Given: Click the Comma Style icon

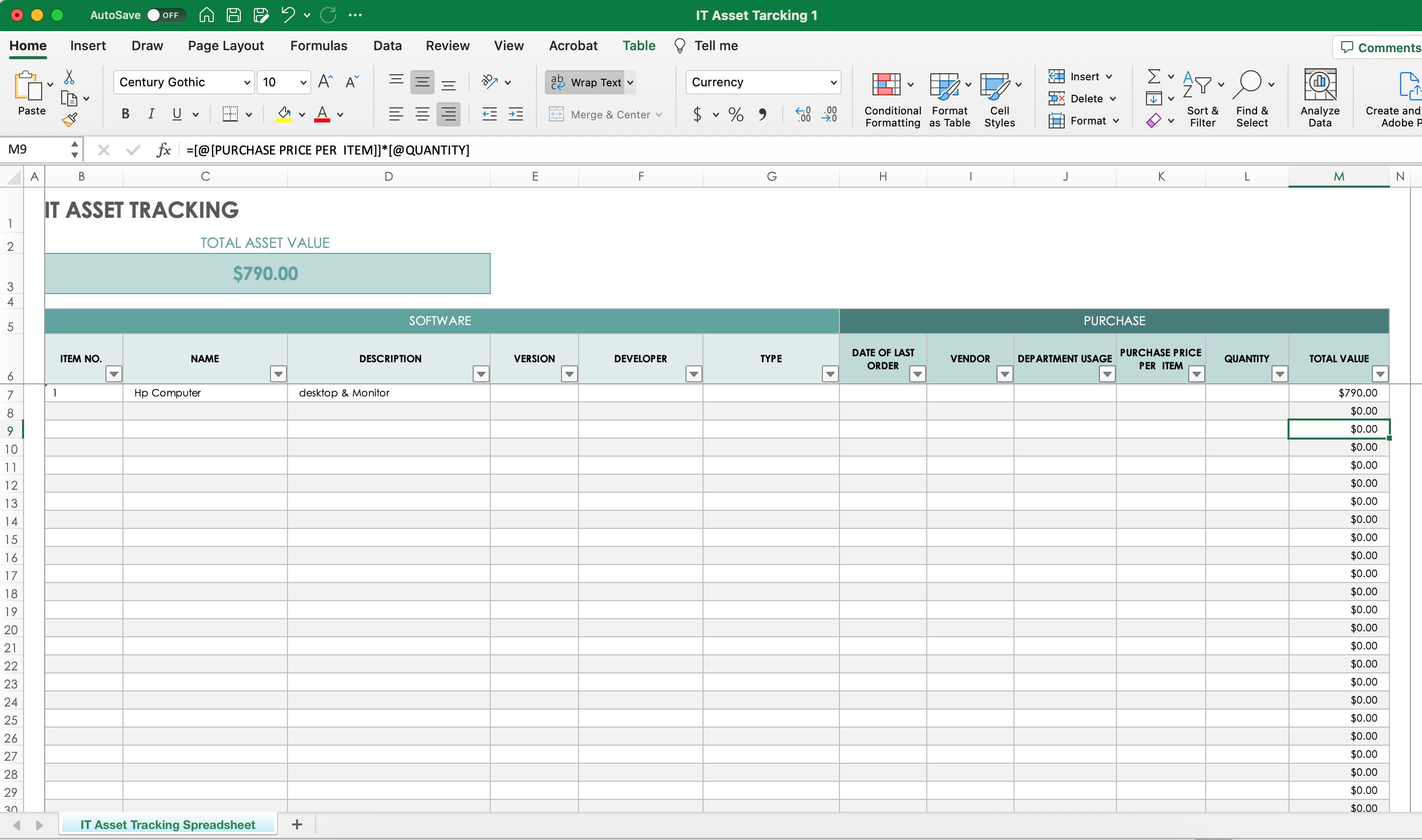Looking at the screenshot, I should (763, 114).
